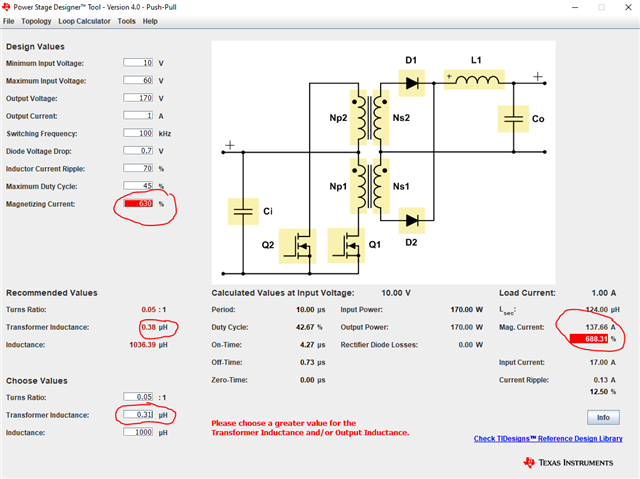Open the Help menu
Screen dimensions: 640x479
tap(150, 21)
